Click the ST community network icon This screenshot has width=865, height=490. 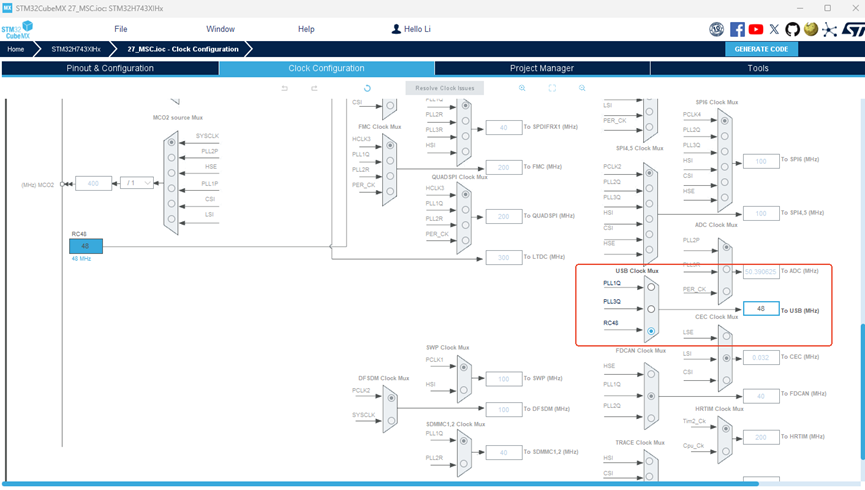[x=829, y=29]
